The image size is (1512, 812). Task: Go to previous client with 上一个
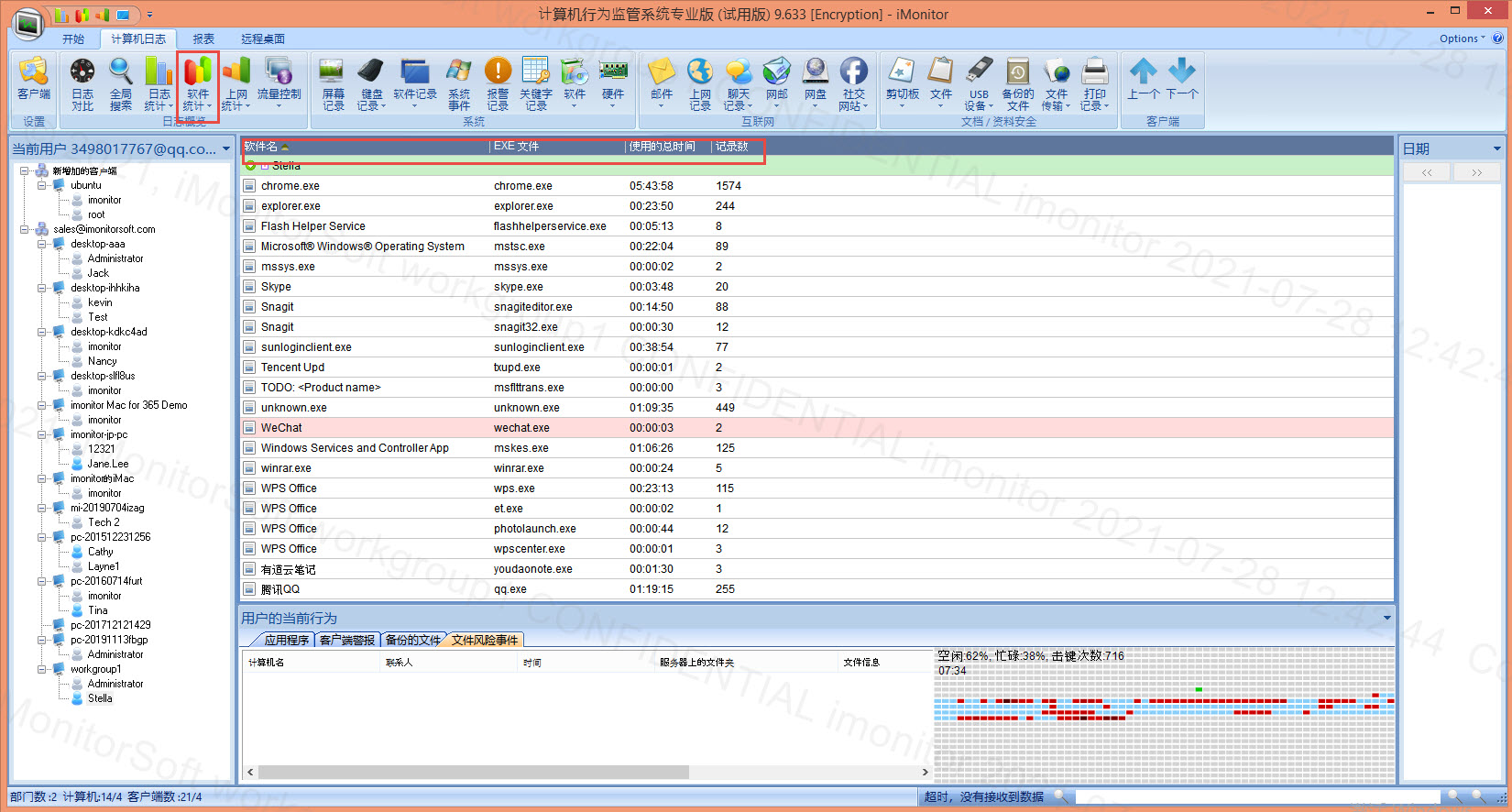pyautogui.click(x=1144, y=79)
